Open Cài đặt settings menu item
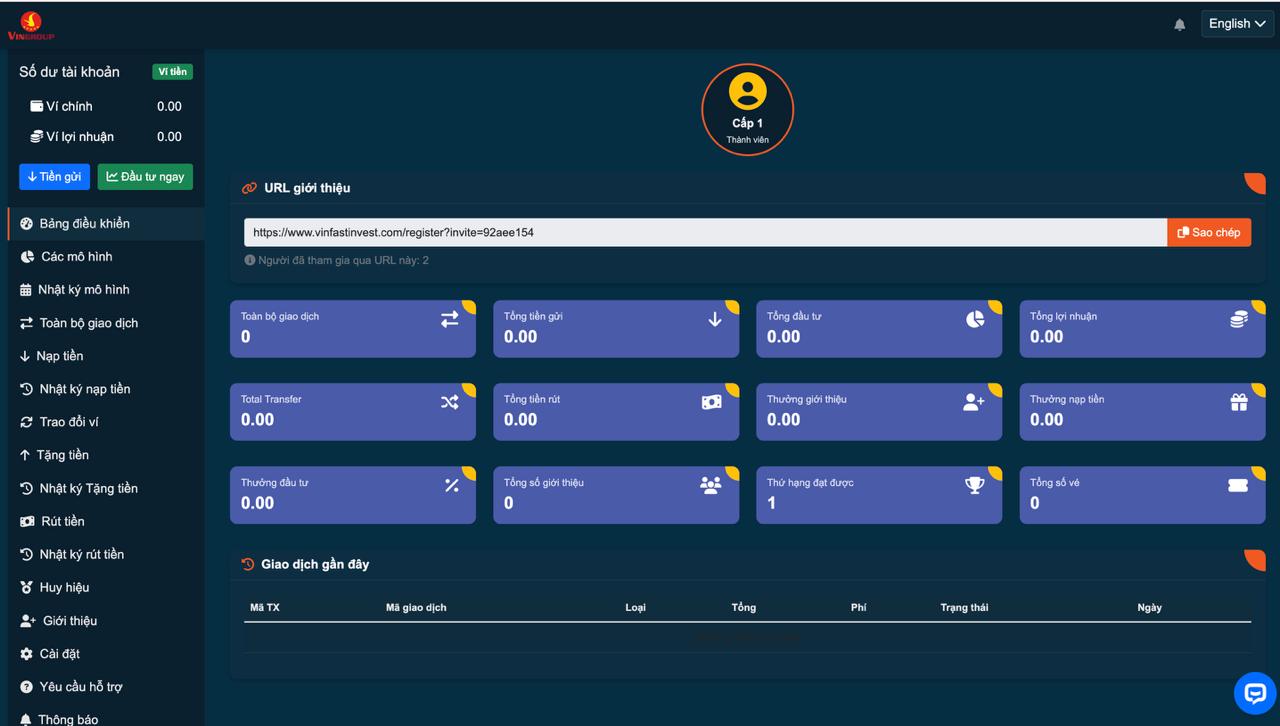Viewport: 1280px width, 726px height. pos(59,654)
